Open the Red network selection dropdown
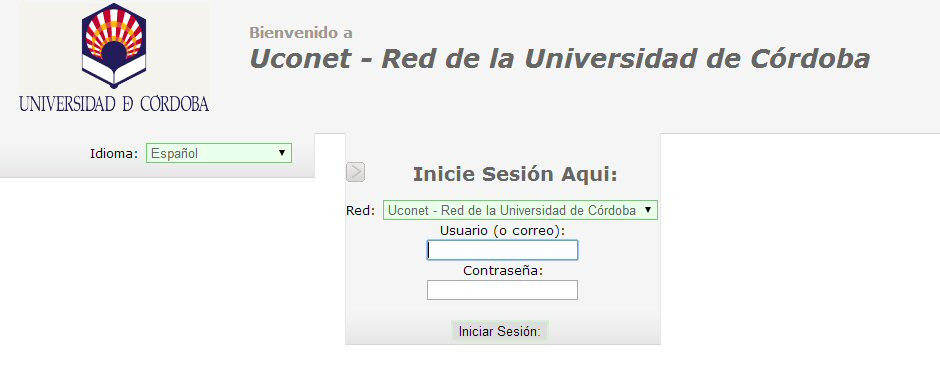 pyautogui.click(x=520, y=210)
